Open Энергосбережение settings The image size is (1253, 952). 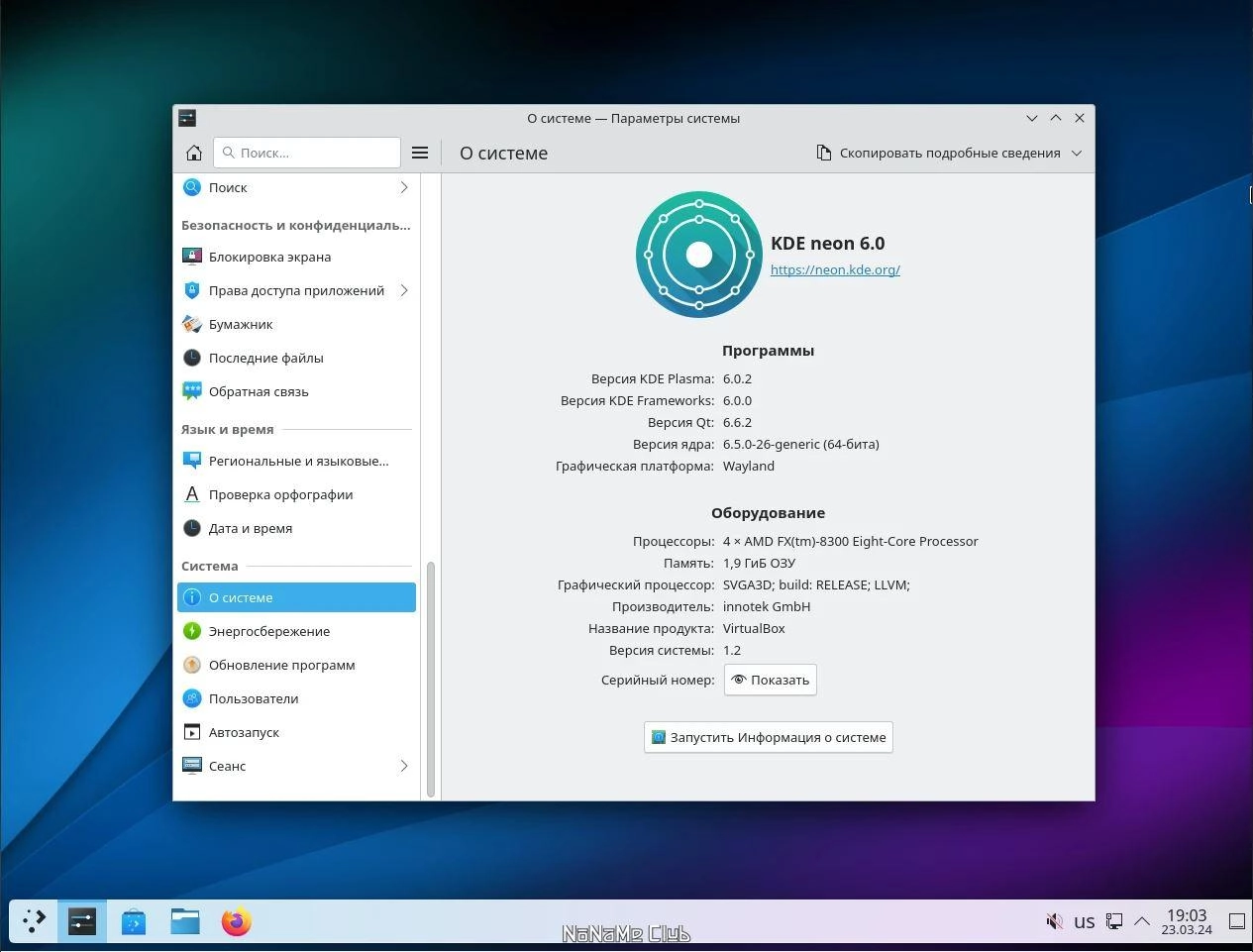point(296,631)
